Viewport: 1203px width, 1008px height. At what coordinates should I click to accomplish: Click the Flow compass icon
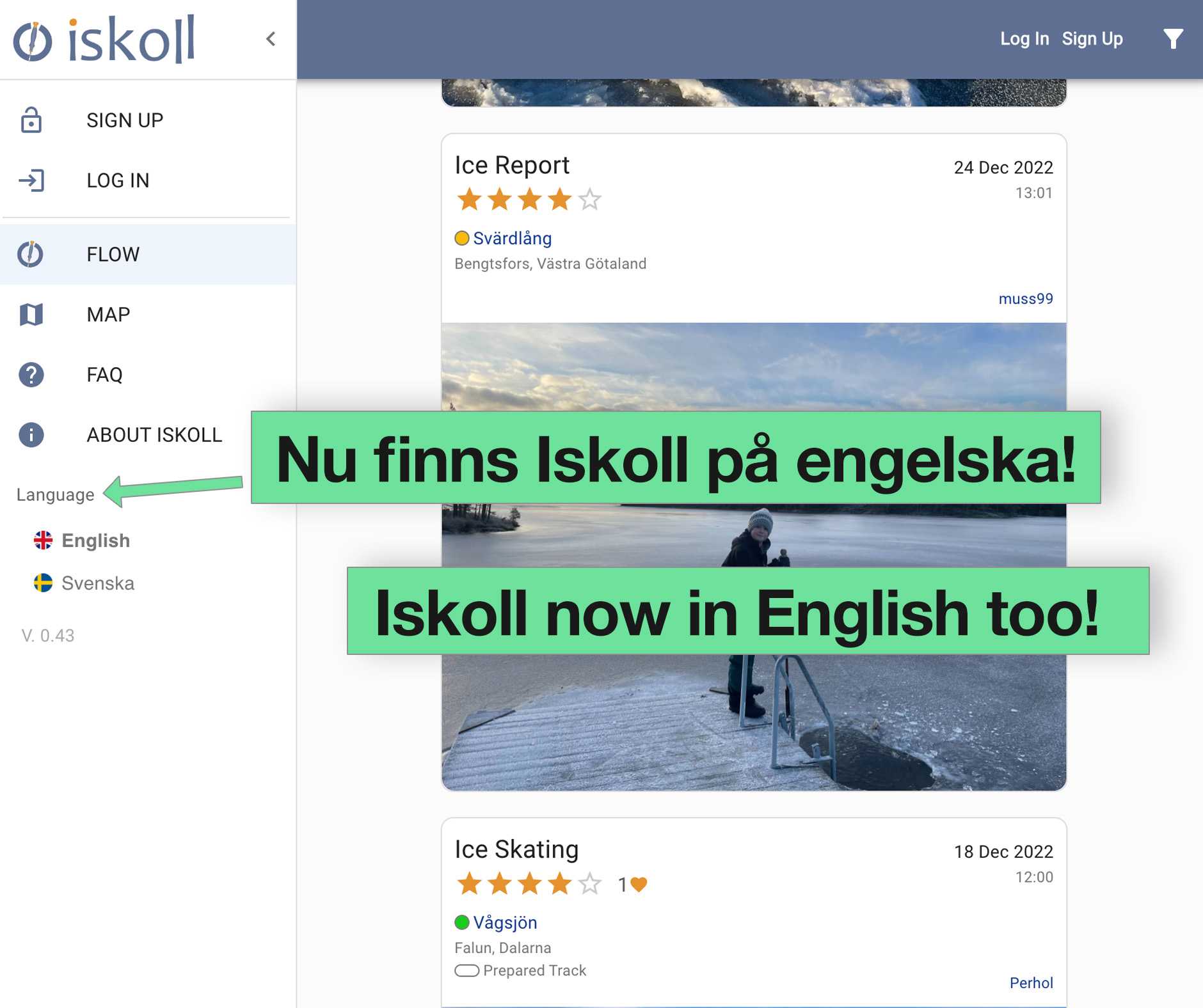[30, 254]
